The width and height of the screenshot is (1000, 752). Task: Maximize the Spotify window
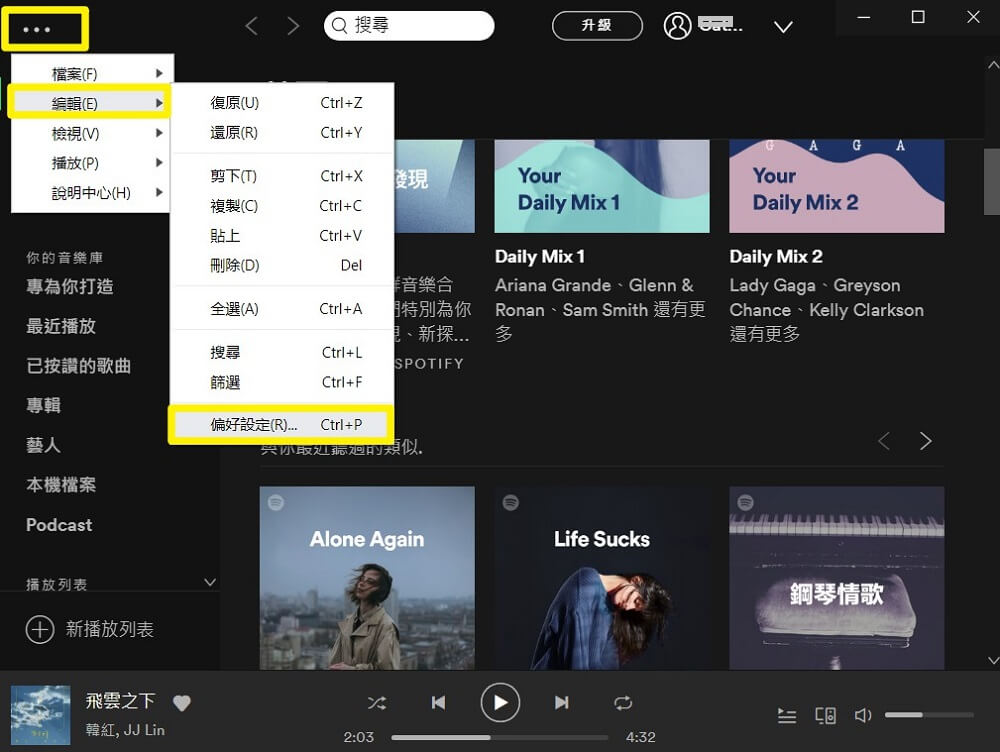point(918,17)
